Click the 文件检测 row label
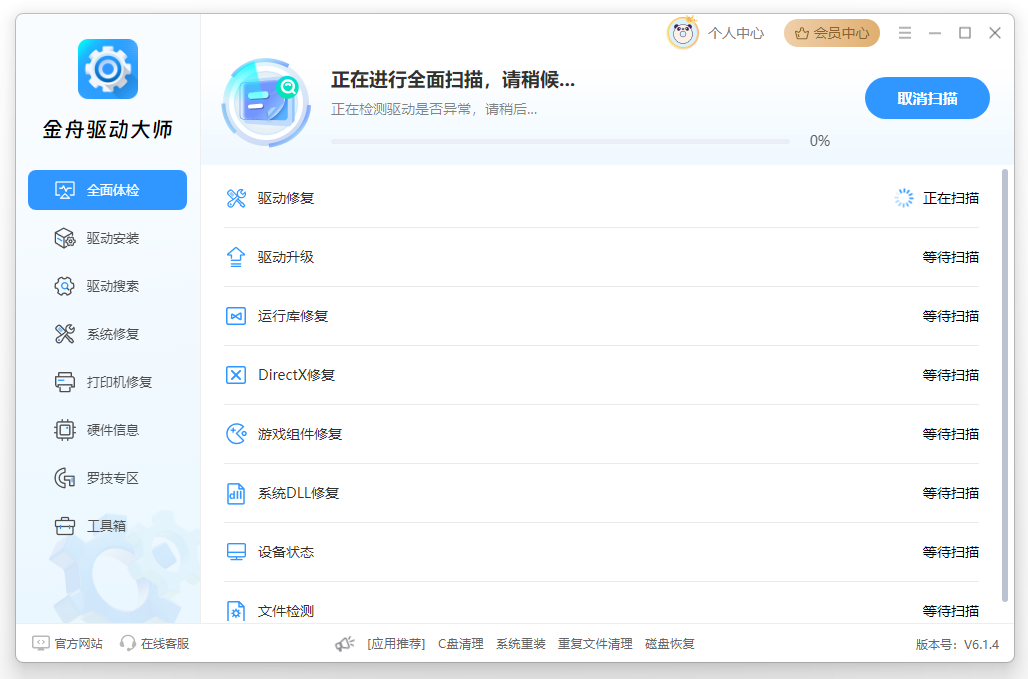This screenshot has width=1028, height=679. coord(286,611)
